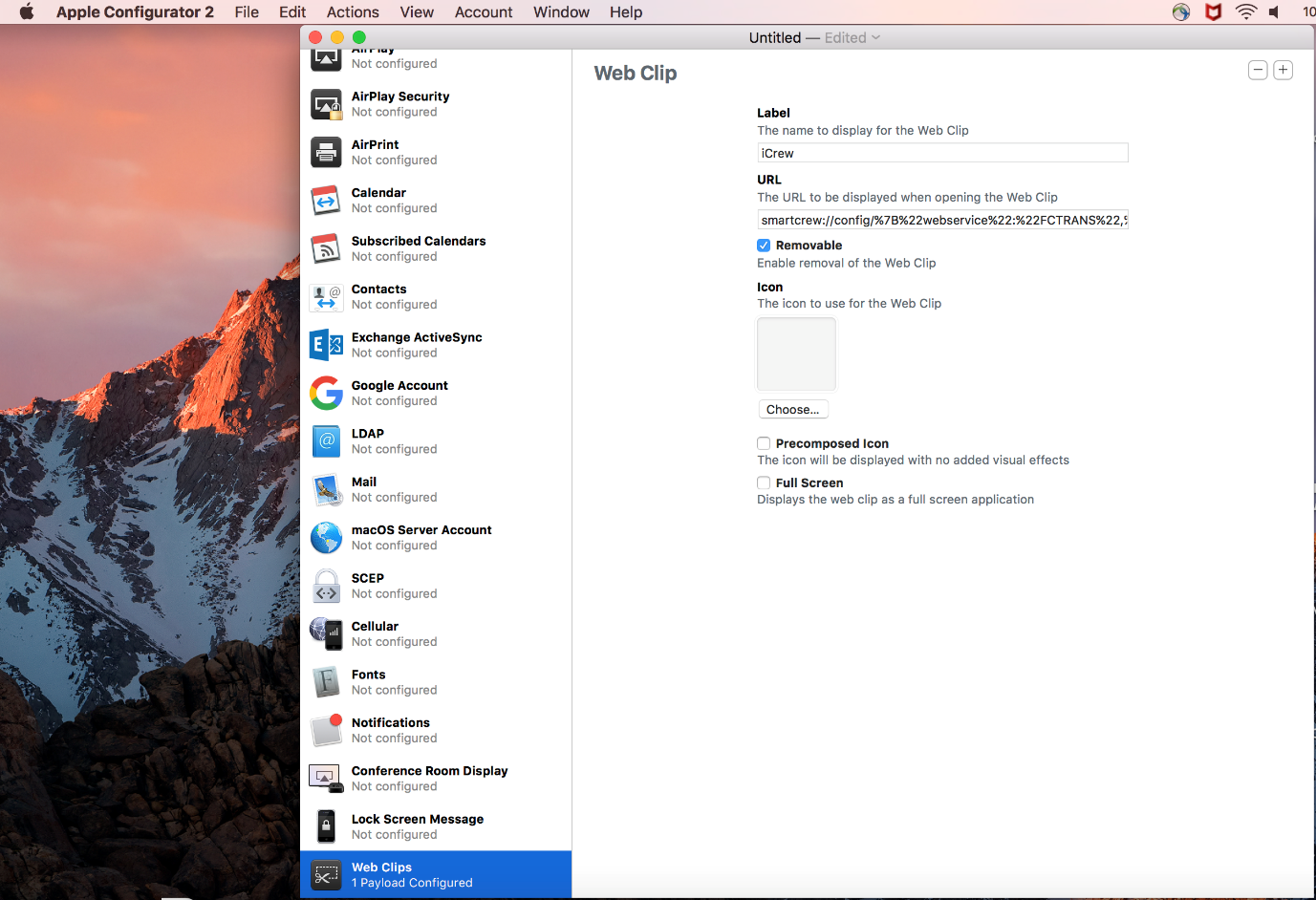Open the Help menu
Screen dimensions: 1316x900
pos(626,11)
